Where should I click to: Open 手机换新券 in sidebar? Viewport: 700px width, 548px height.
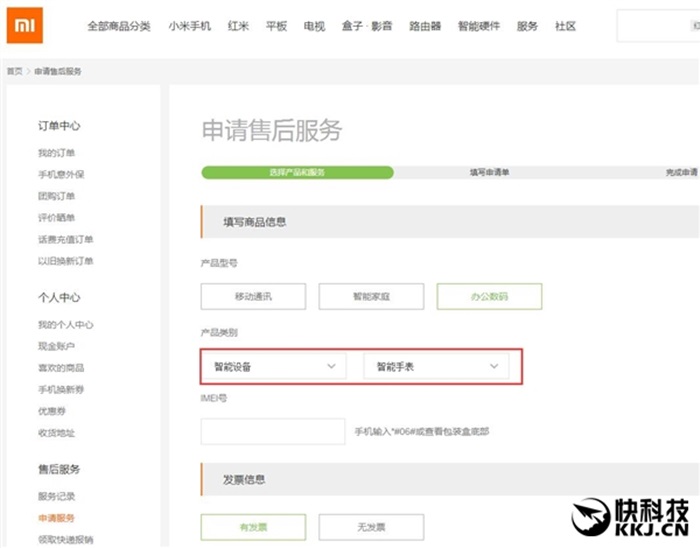click(61, 390)
